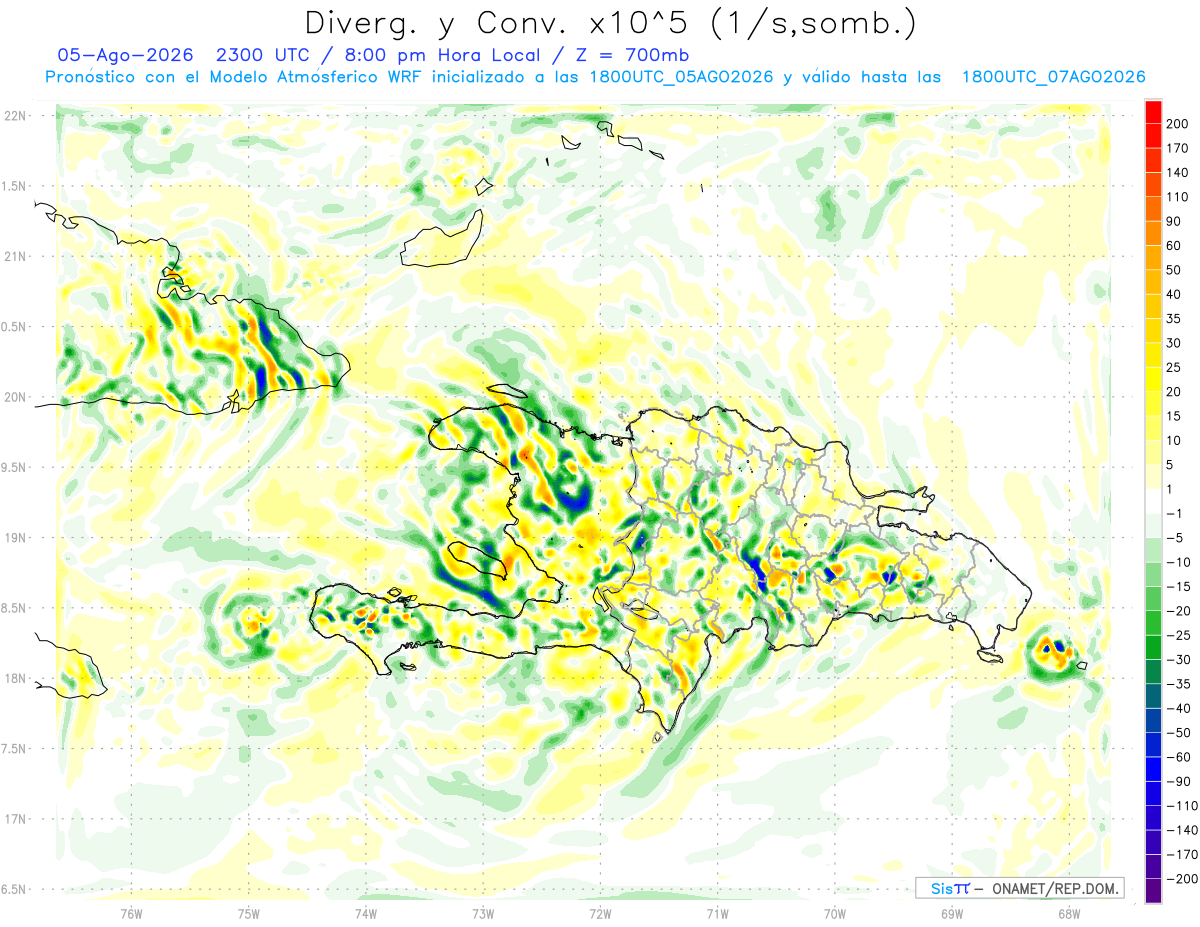This screenshot has width=1200, height=927.
Task: Click the dark purple bottom swatch of the color bar
Action: [x=1153, y=891]
